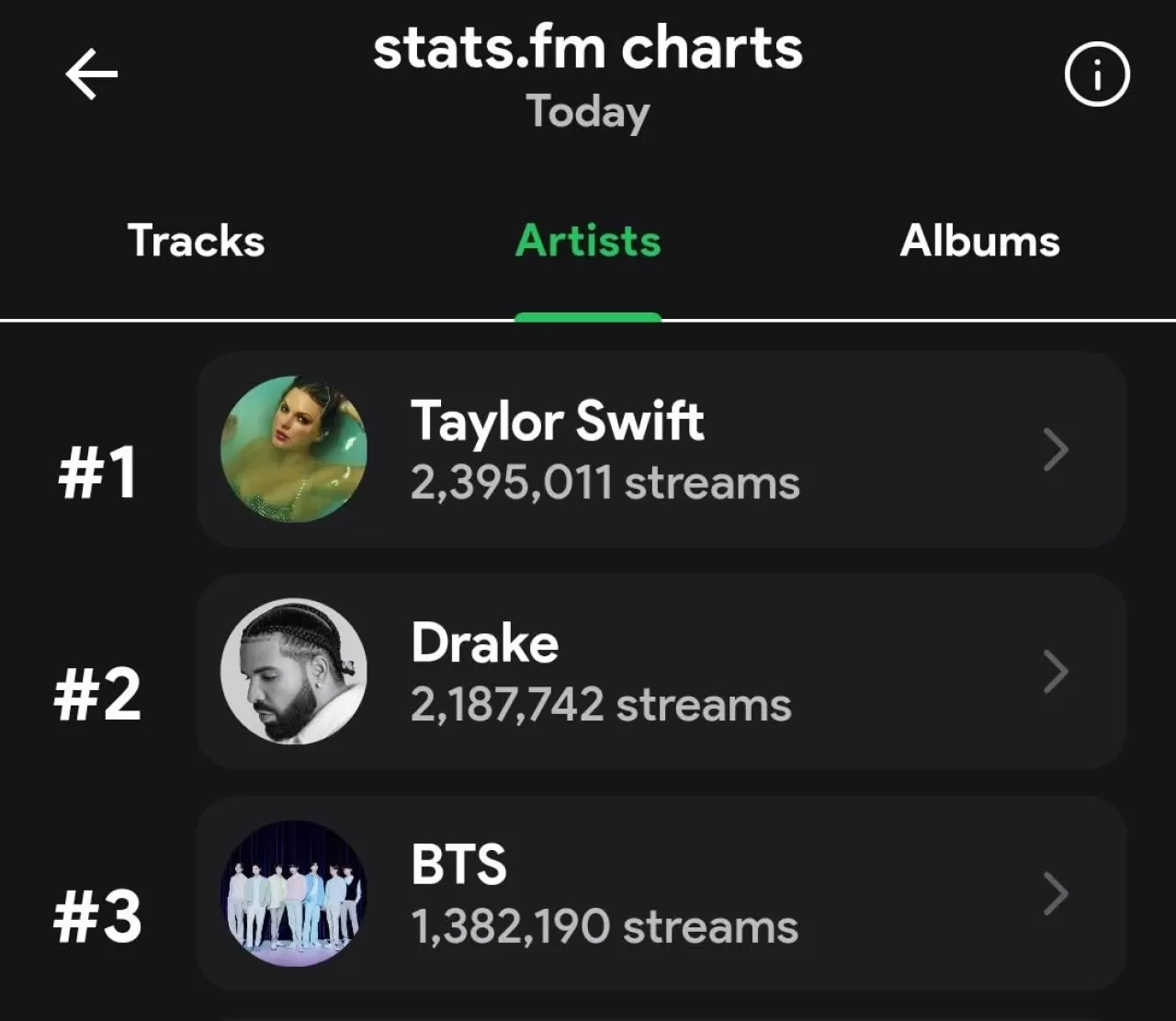Viewport: 1176px width, 1021px height.
Task: Click the back arrow to return
Action: click(89, 74)
